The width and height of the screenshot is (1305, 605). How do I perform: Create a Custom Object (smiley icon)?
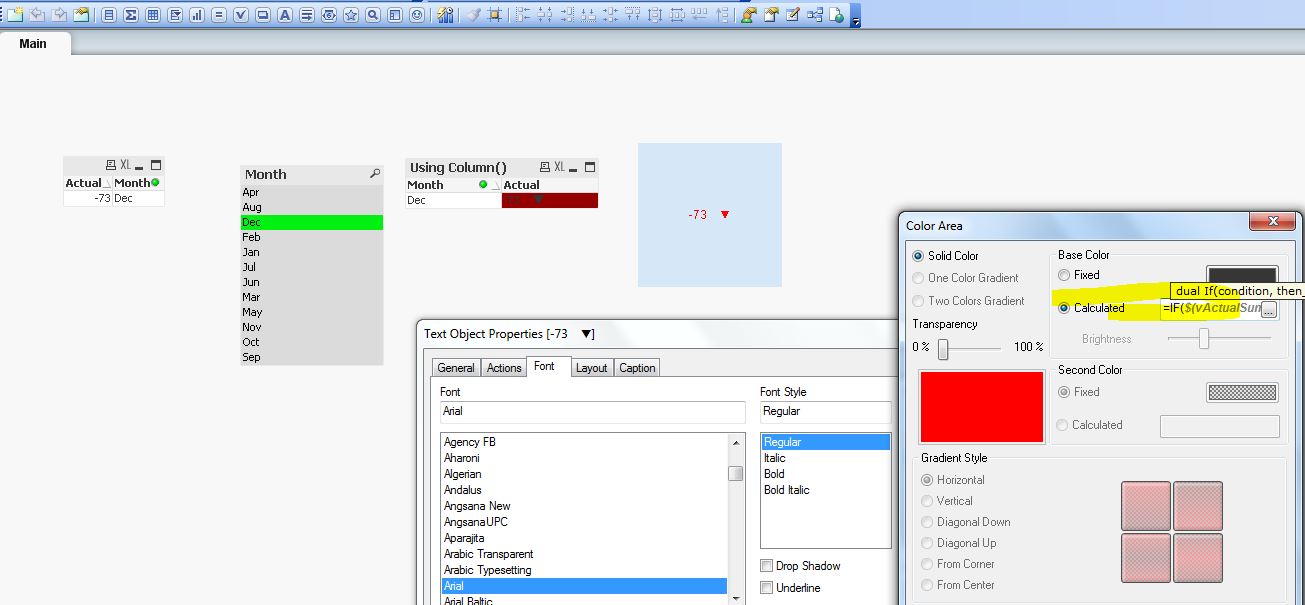(417, 15)
